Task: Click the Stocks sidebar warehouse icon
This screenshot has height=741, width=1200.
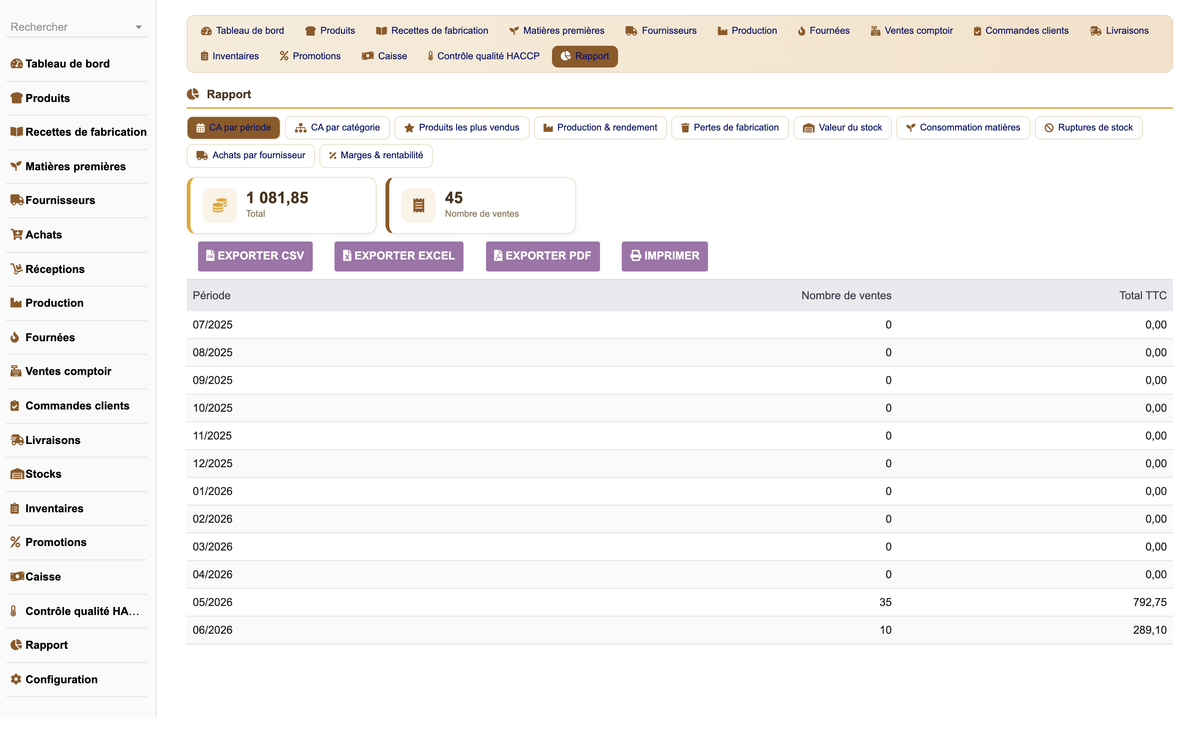Action: pyautogui.click(x=17, y=474)
